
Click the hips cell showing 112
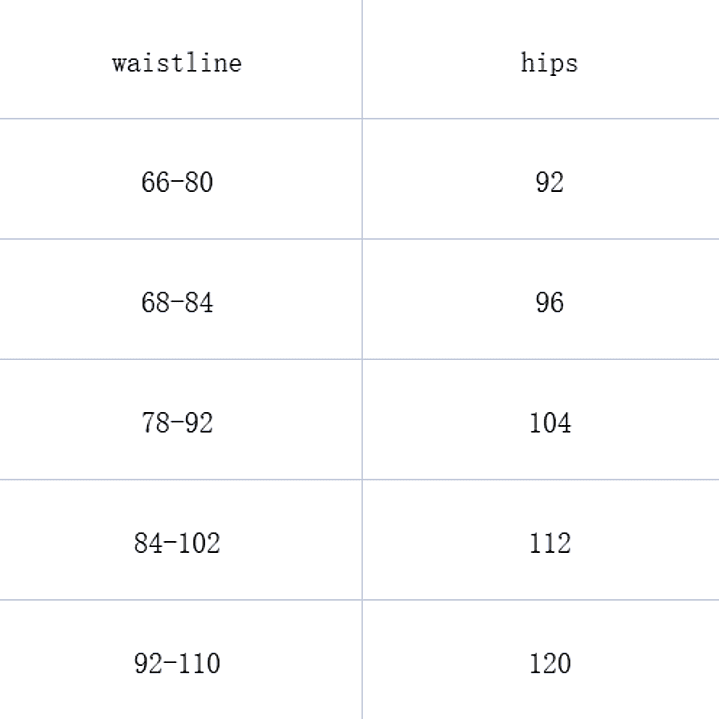point(549,543)
